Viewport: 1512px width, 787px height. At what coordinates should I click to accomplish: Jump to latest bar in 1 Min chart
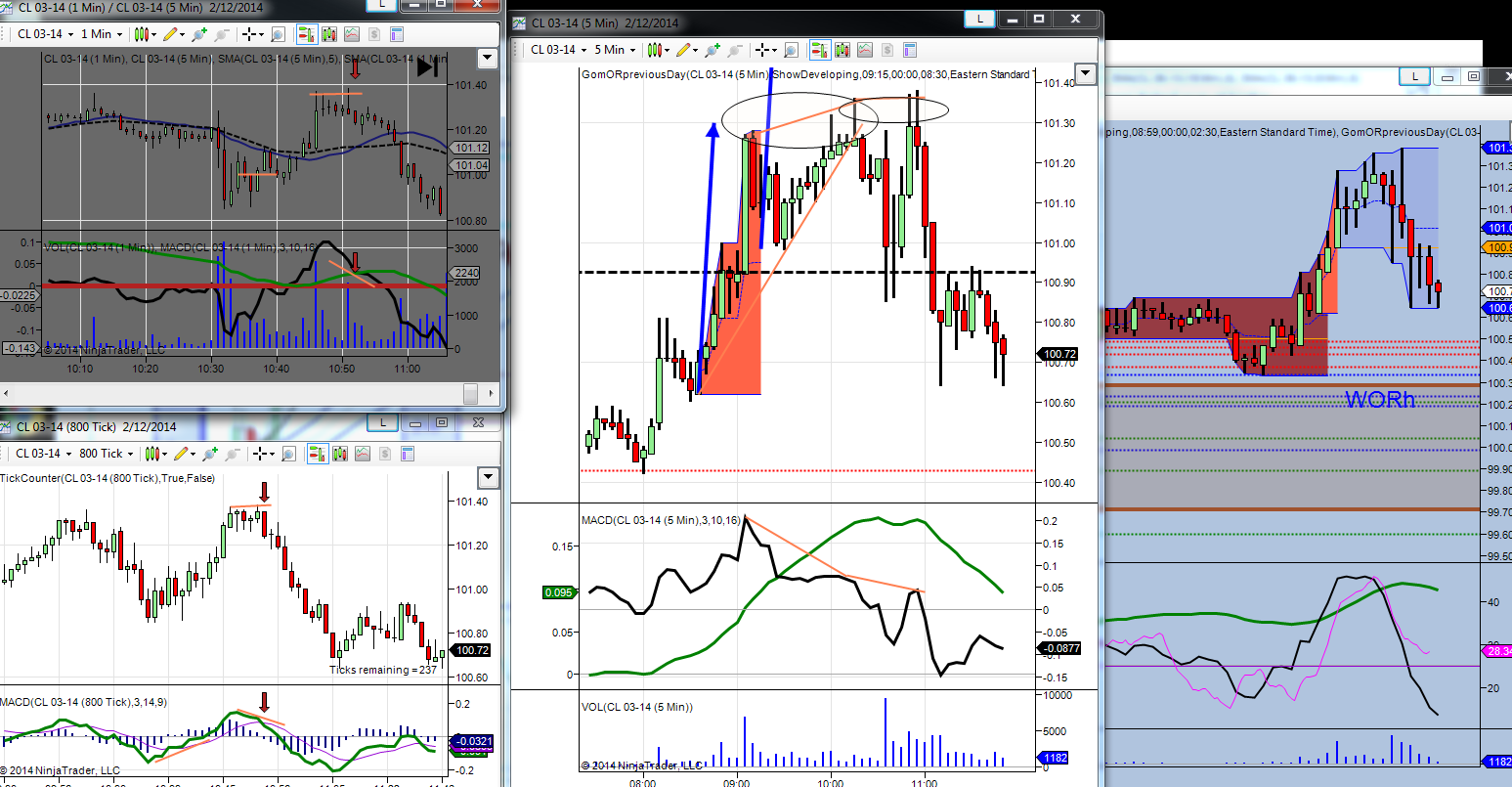tap(427, 67)
